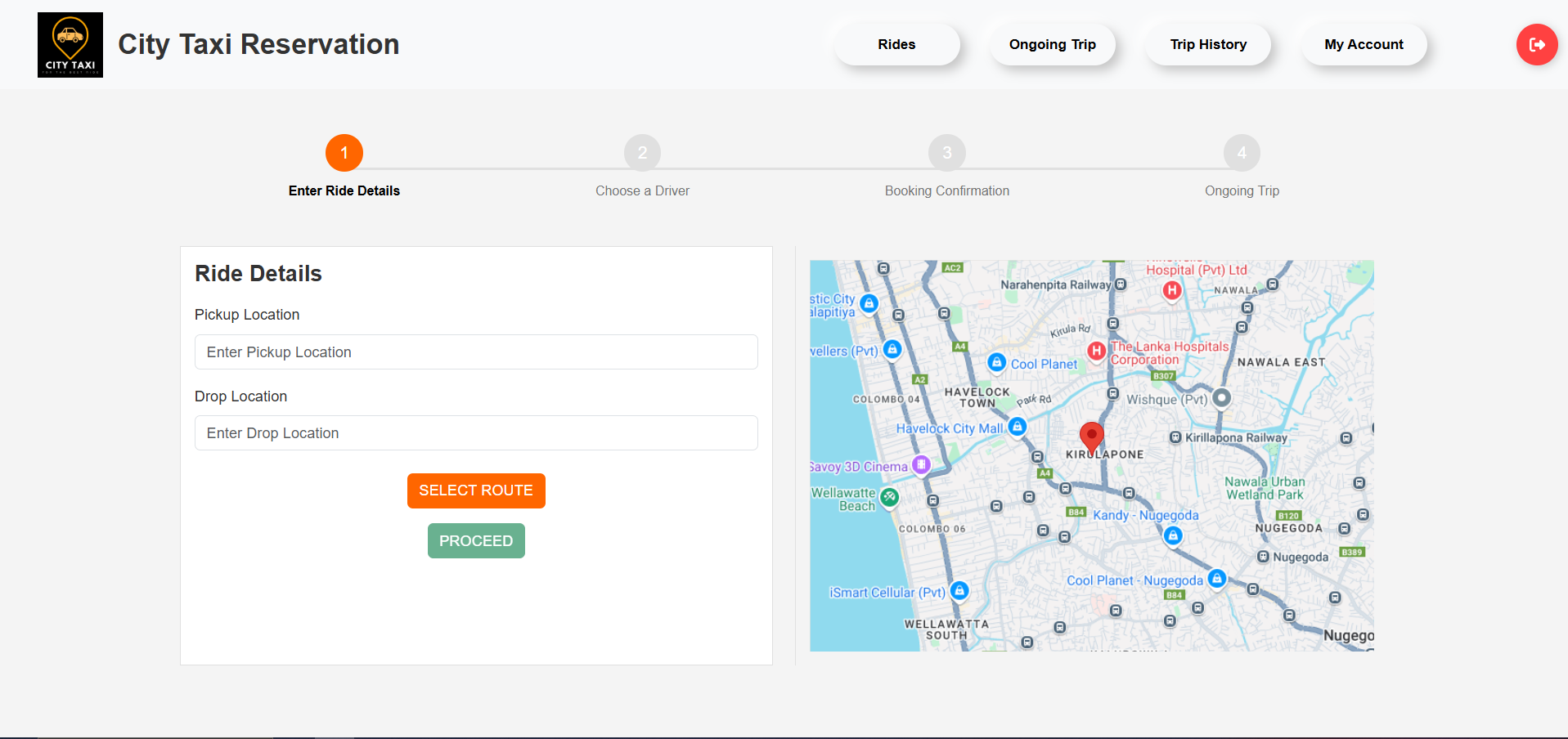Open Trip History
This screenshot has height=739, width=1568.
[1208, 45]
